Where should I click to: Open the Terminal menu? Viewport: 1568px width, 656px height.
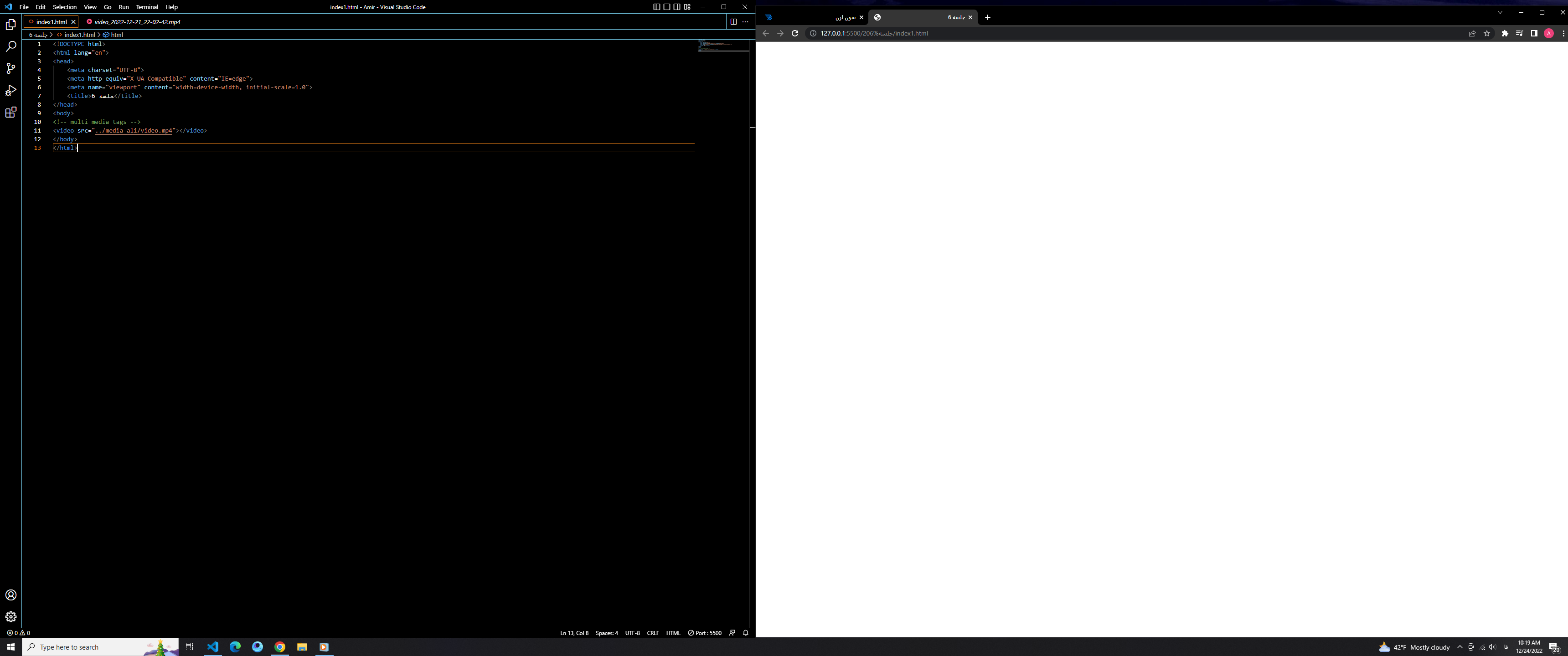147,7
